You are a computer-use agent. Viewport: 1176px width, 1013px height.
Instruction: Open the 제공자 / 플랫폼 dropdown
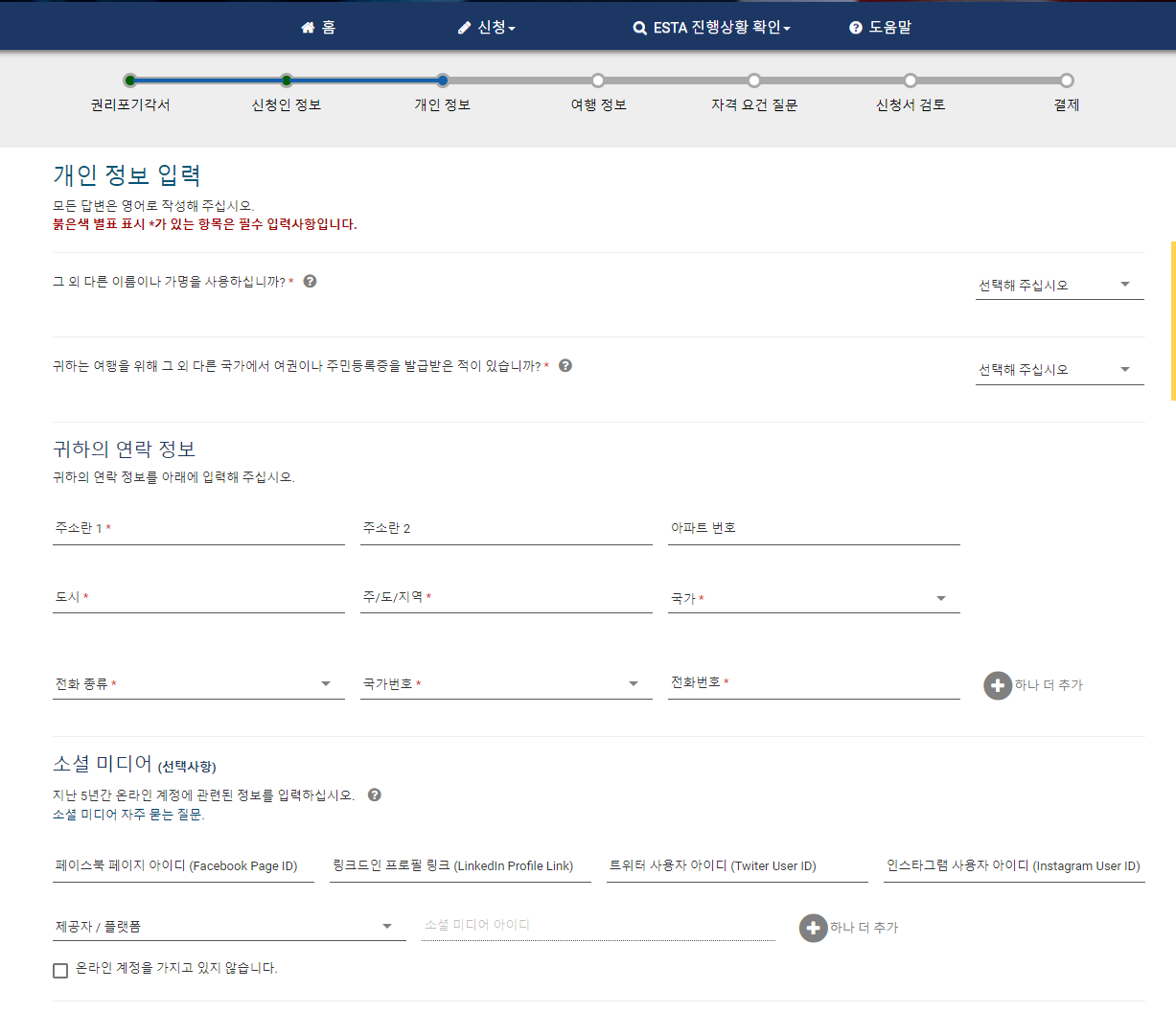click(x=229, y=927)
